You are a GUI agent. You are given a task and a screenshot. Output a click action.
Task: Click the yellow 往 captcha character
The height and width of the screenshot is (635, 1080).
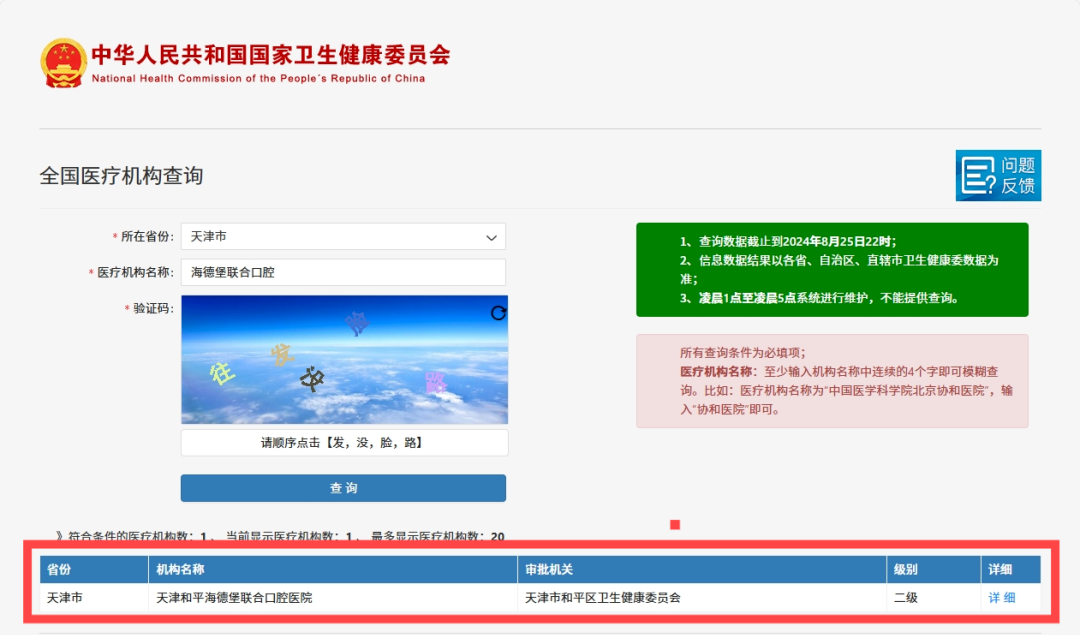pyautogui.click(x=221, y=373)
